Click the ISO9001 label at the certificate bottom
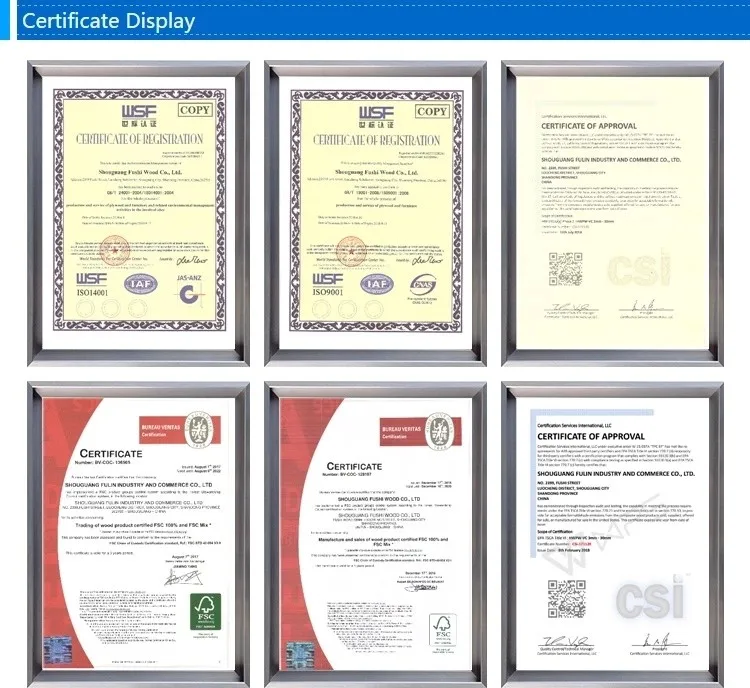 [x=328, y=292]
